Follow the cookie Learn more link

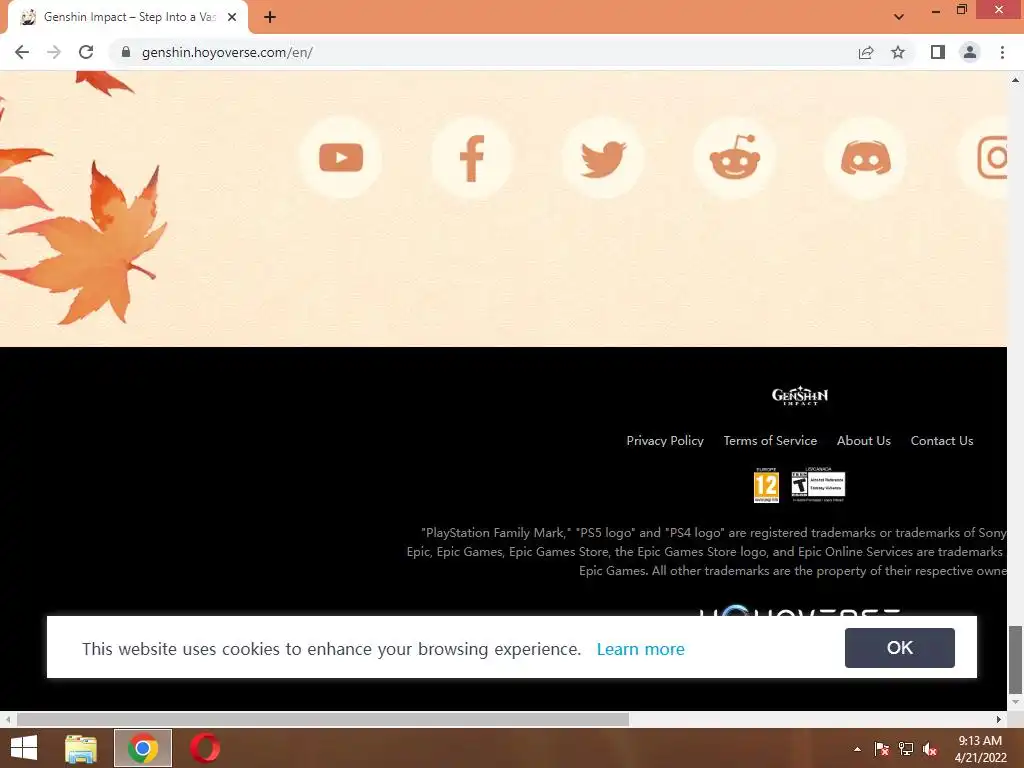click(x=640, y=649)
